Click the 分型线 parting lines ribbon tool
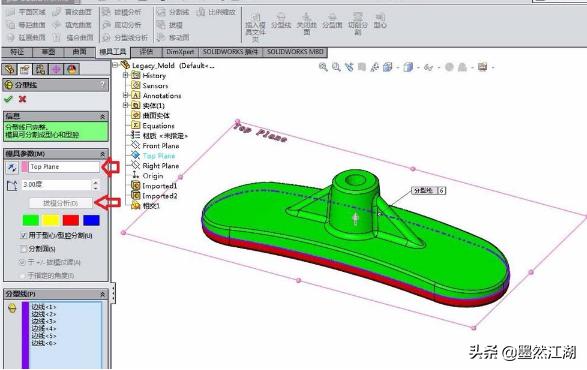Image resolution: width=587 pixels, height=370 pixels. [281, 21]
